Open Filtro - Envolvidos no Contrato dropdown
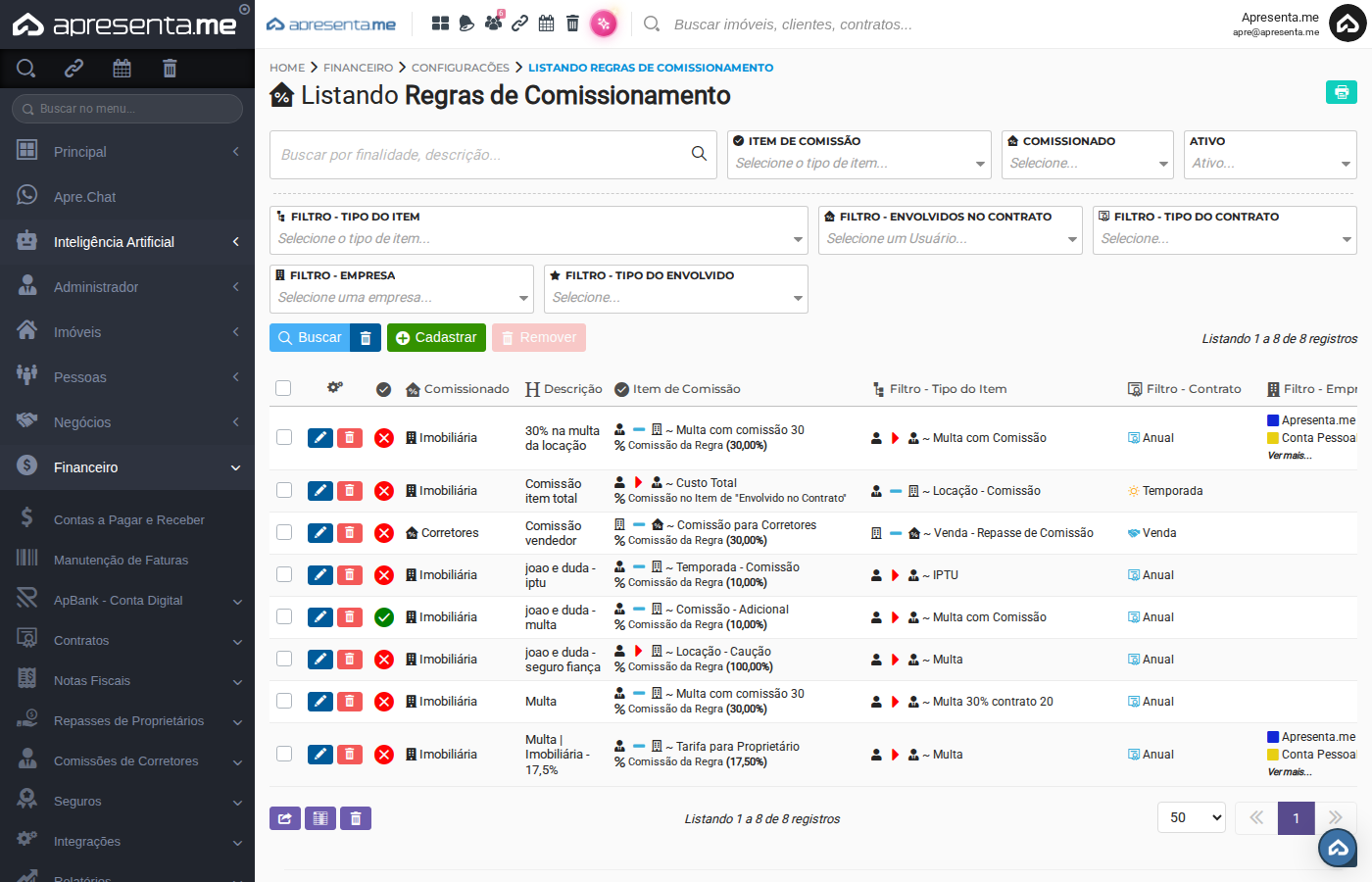 pos(951,230)
